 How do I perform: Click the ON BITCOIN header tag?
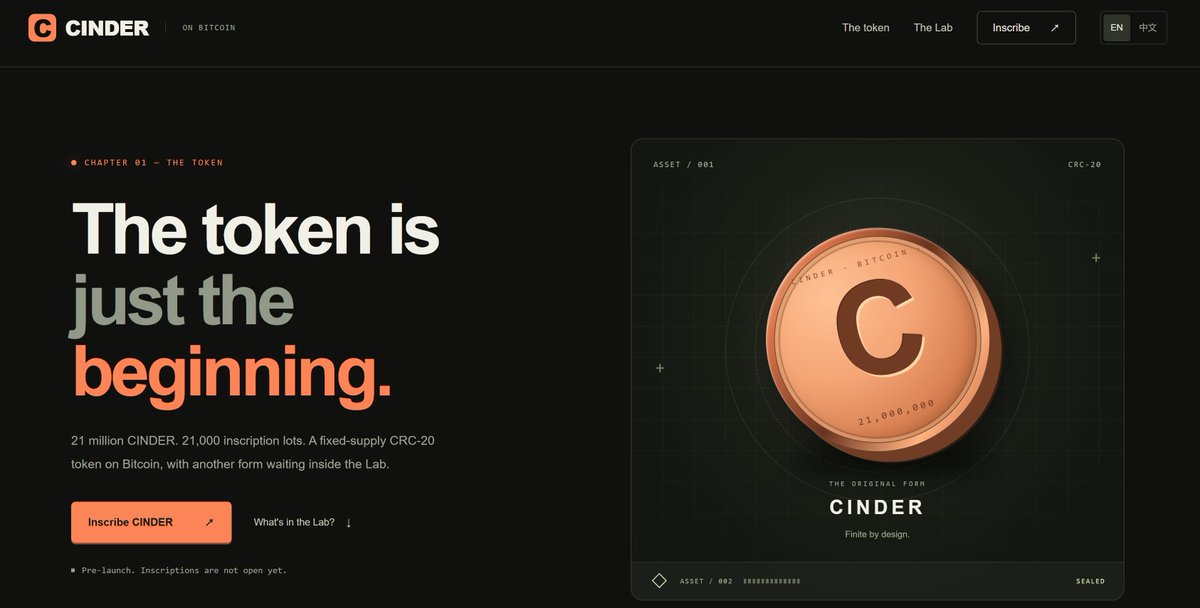209,28
